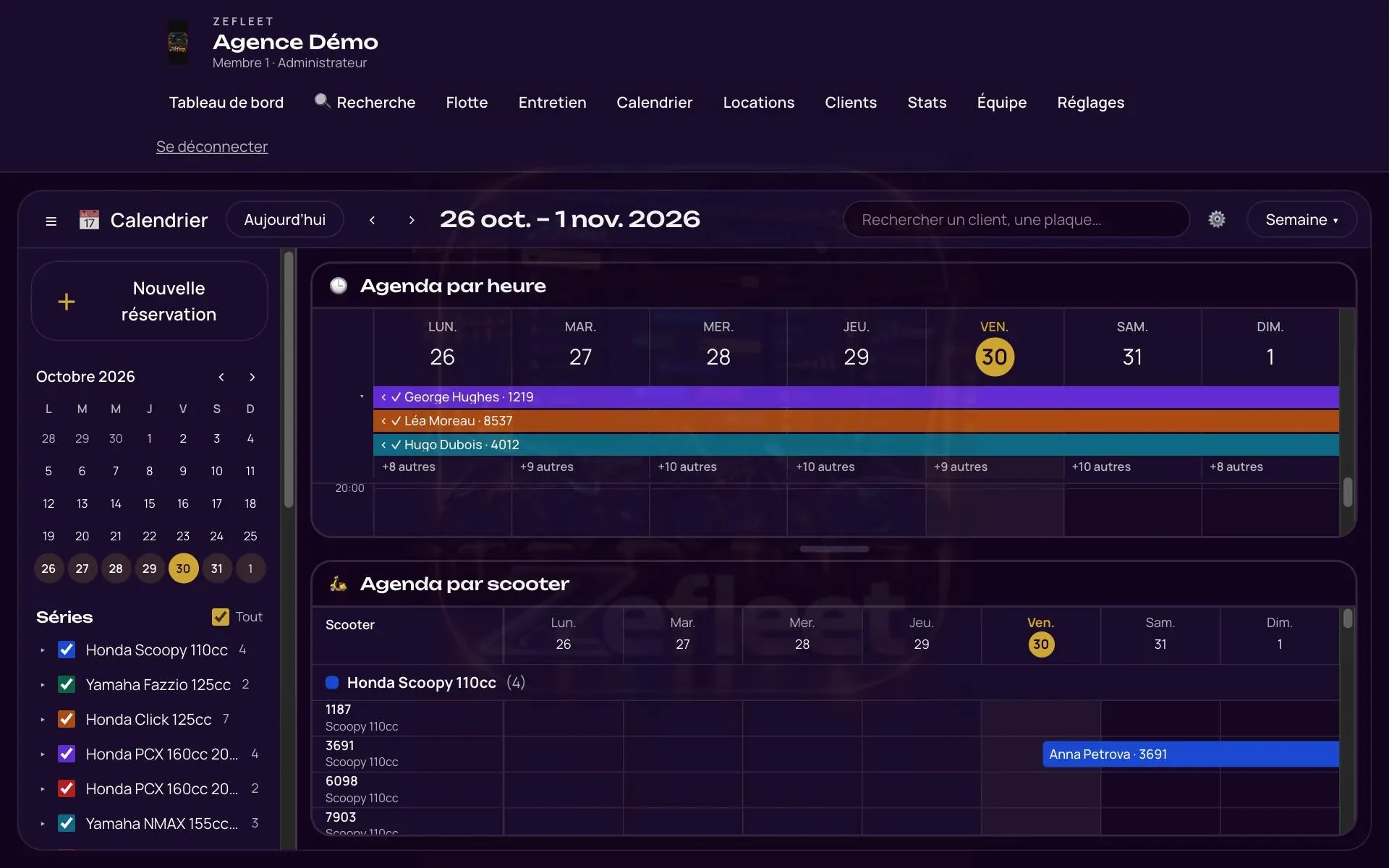Click the calendar icon beside Calendrier title
This screenshot has width=1389, height=868.
point(89,220)
